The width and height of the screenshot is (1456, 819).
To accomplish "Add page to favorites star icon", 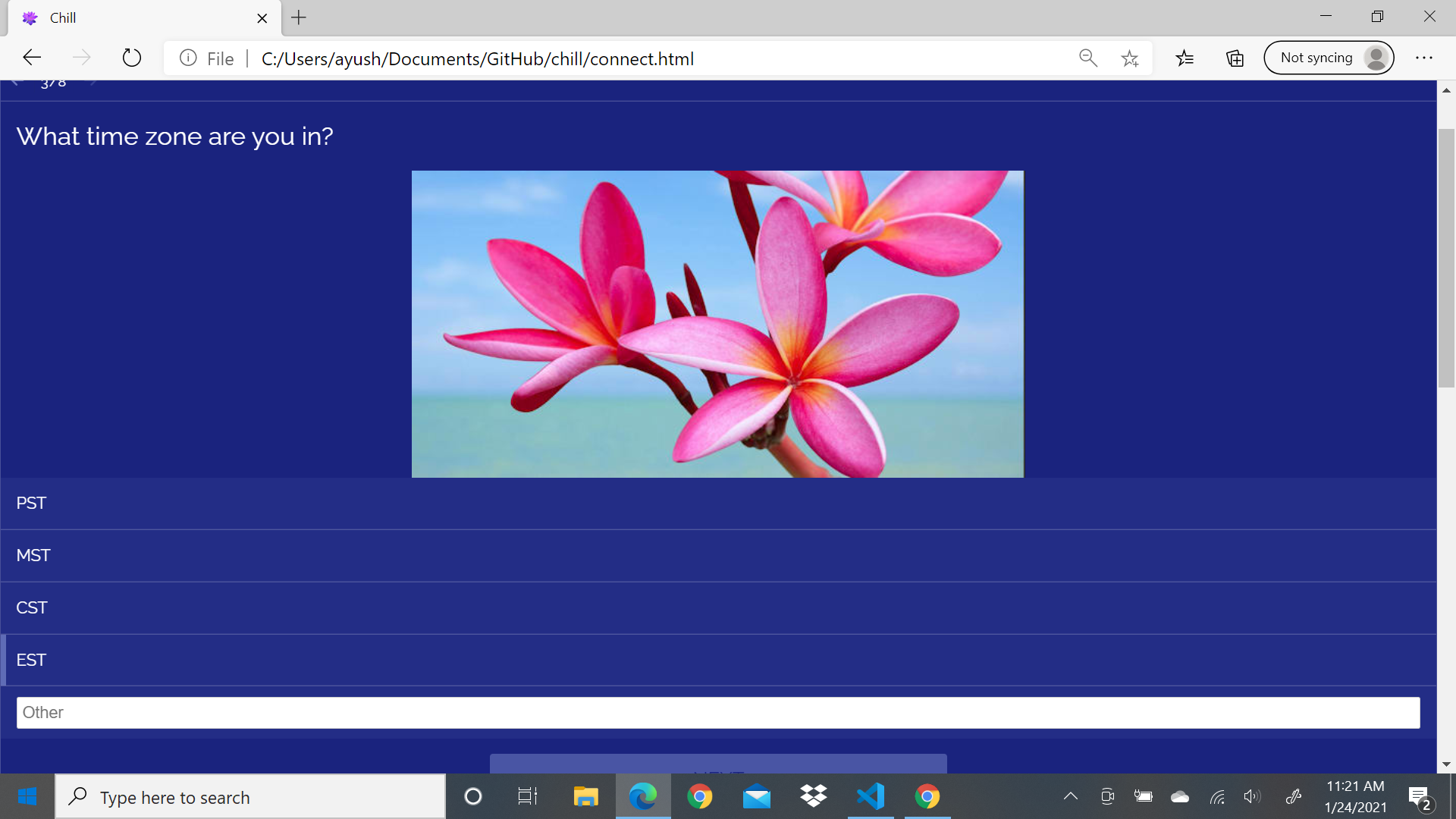I will pyautogui.click(x=1130, y=58).
